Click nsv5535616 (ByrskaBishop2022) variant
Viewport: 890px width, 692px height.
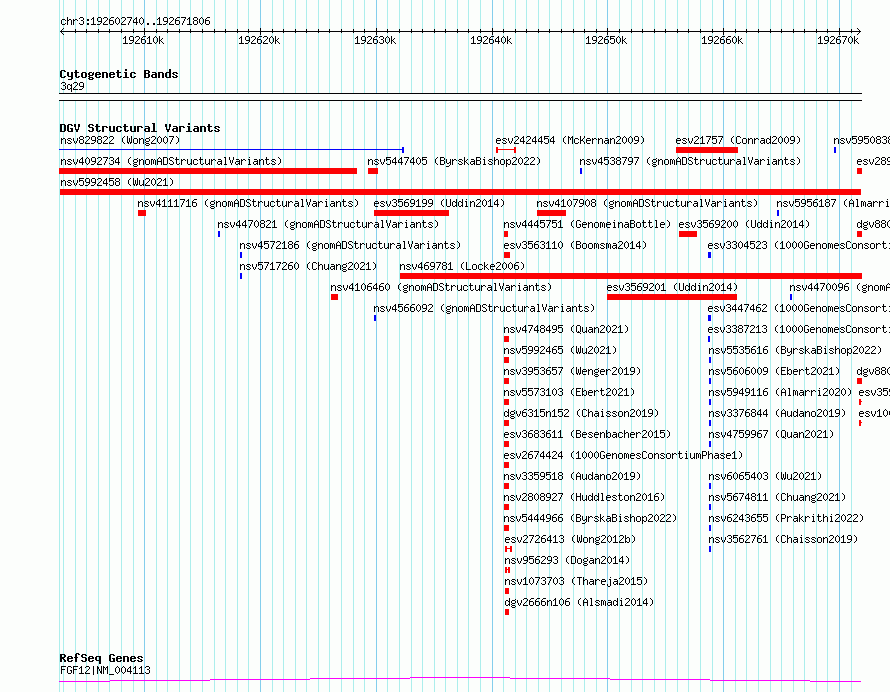(x=795, y=350)
